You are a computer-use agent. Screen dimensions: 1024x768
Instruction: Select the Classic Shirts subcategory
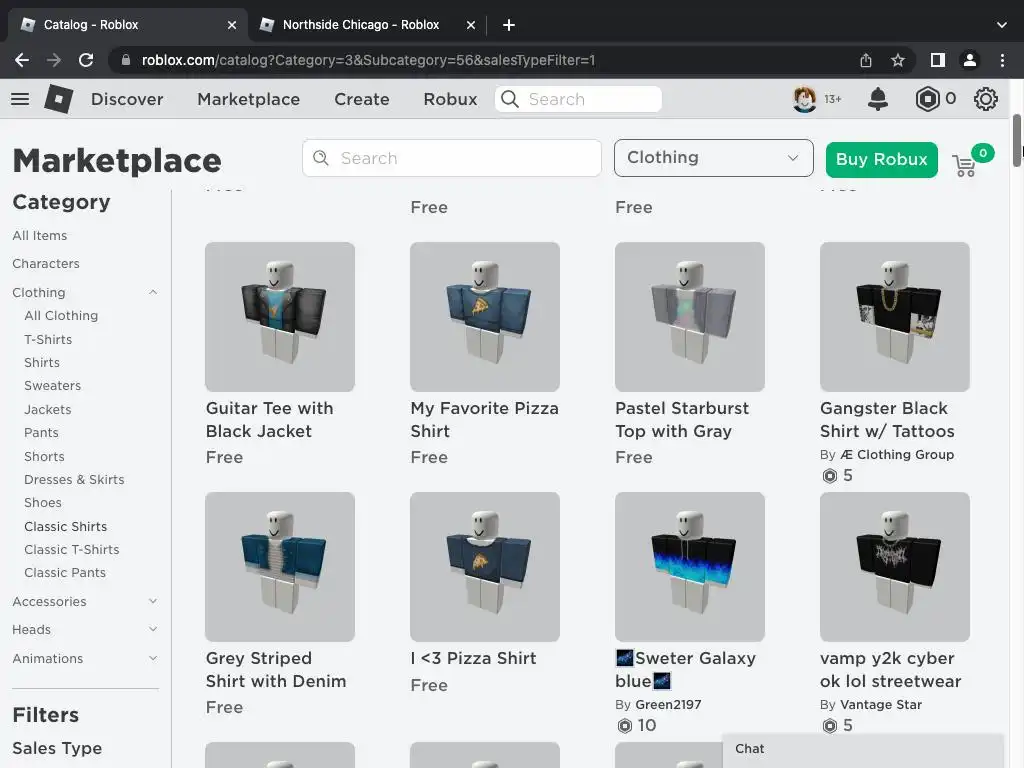tap(65, 526)
